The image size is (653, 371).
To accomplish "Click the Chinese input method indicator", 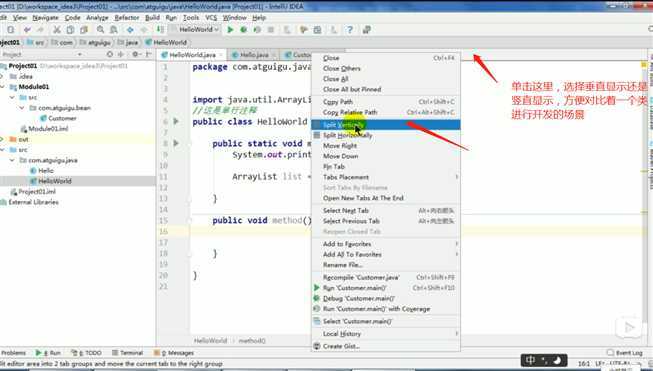I will (x=531, y=360).
